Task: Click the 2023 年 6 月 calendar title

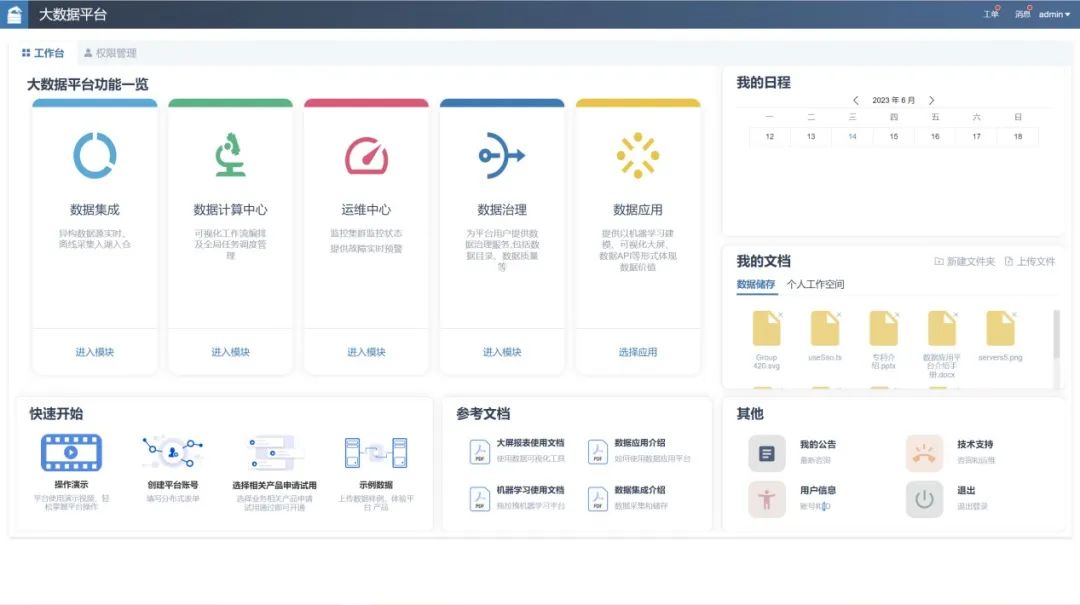Action: 893,100
